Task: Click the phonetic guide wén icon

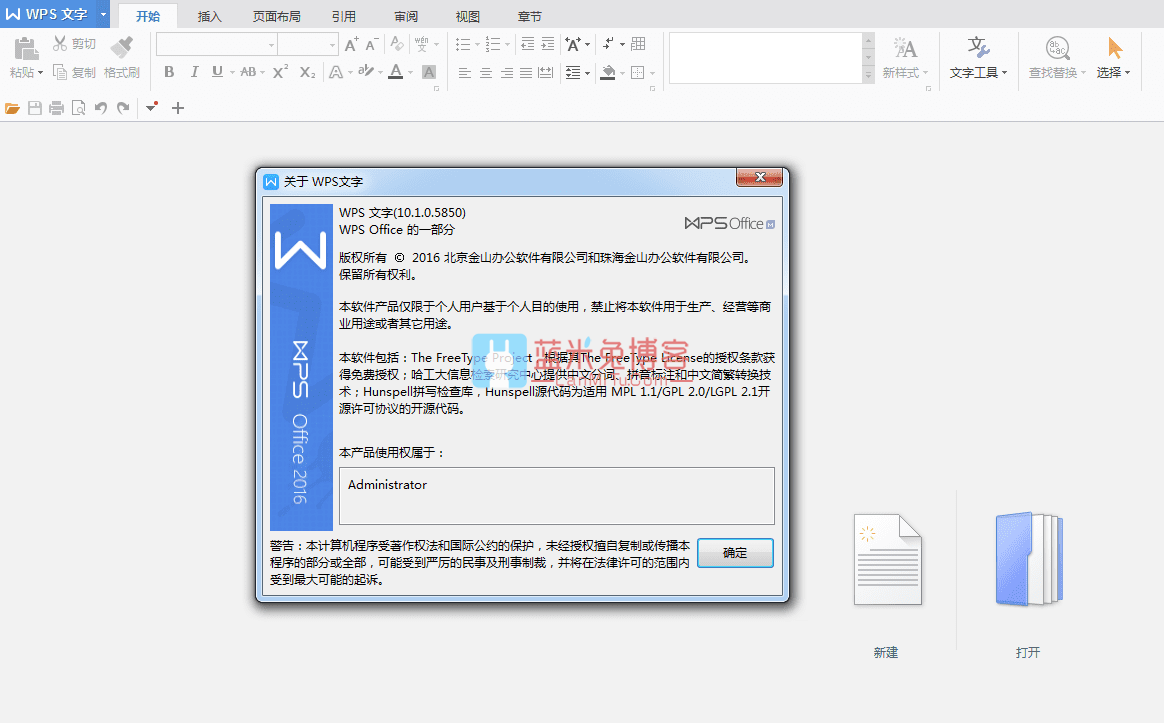Action: tap(422, 45)
